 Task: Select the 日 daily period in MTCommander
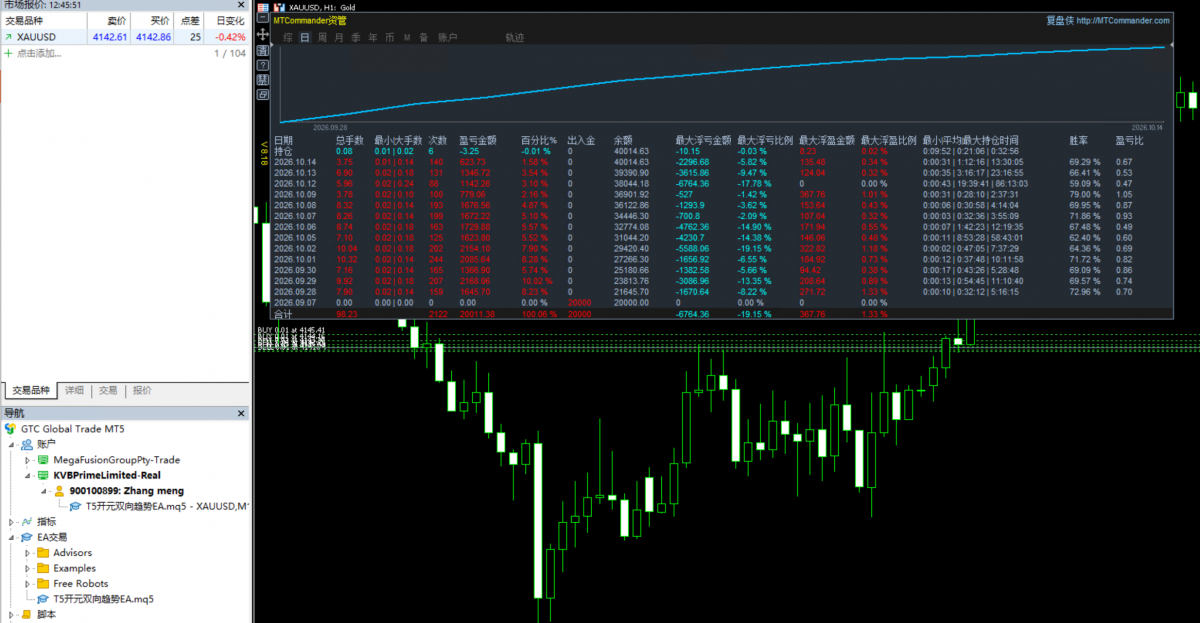[305, 38]
